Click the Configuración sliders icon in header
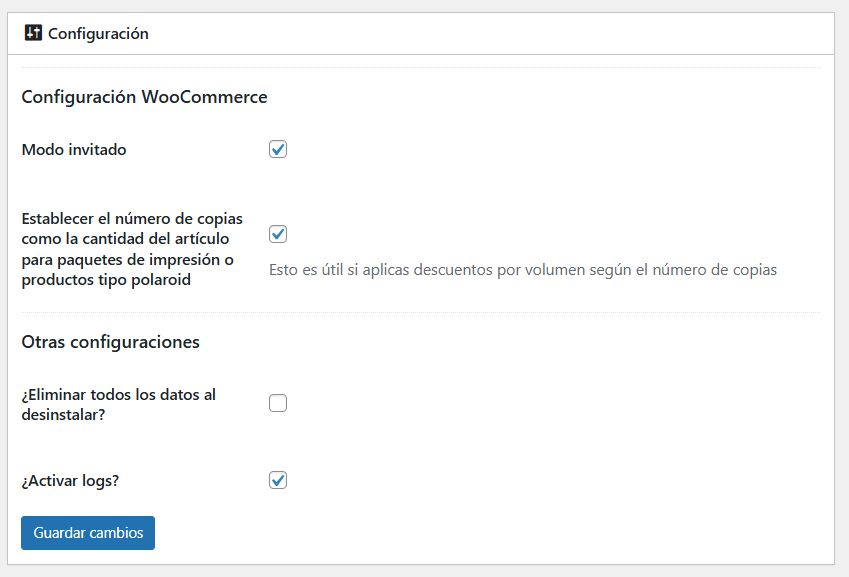 [x=33, y=33]
